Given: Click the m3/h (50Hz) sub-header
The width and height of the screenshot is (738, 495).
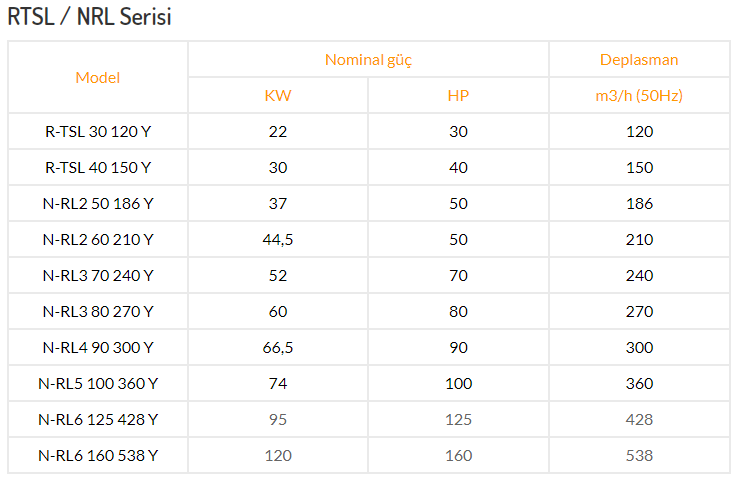Looking at the screenshot, I should tap(639, 96).
